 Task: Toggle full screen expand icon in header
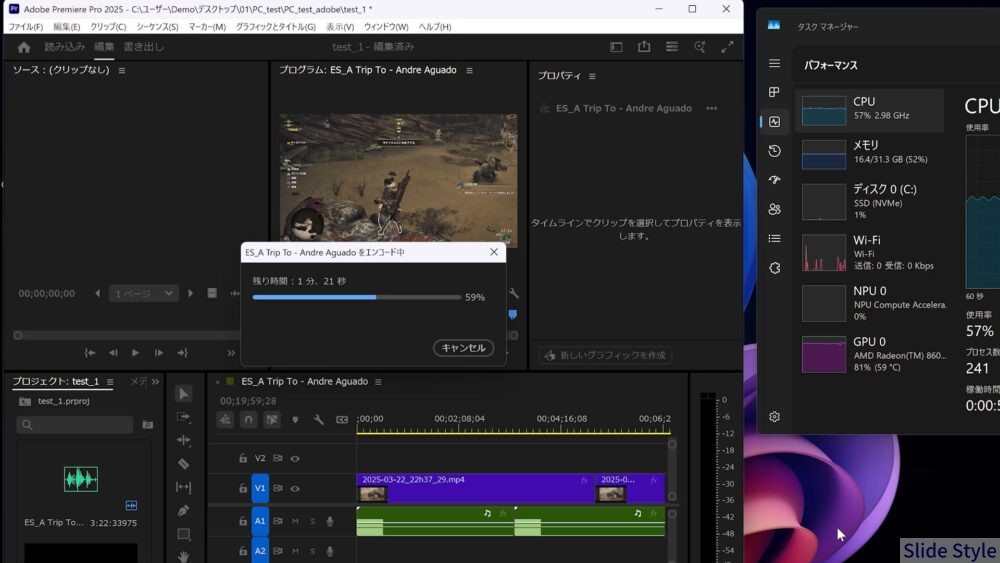[727, 47]
